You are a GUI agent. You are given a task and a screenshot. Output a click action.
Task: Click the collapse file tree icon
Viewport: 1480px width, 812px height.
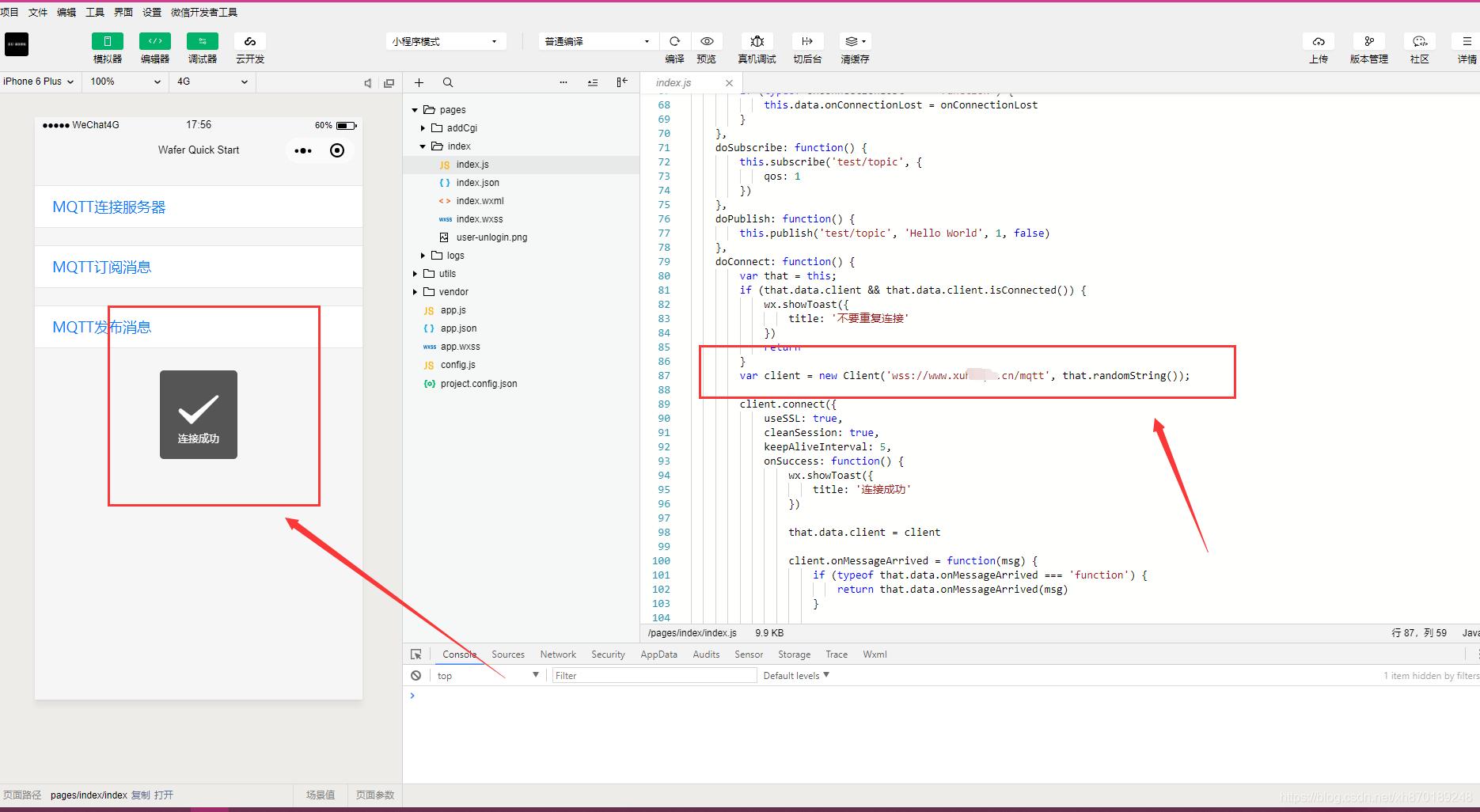(593, 82)
